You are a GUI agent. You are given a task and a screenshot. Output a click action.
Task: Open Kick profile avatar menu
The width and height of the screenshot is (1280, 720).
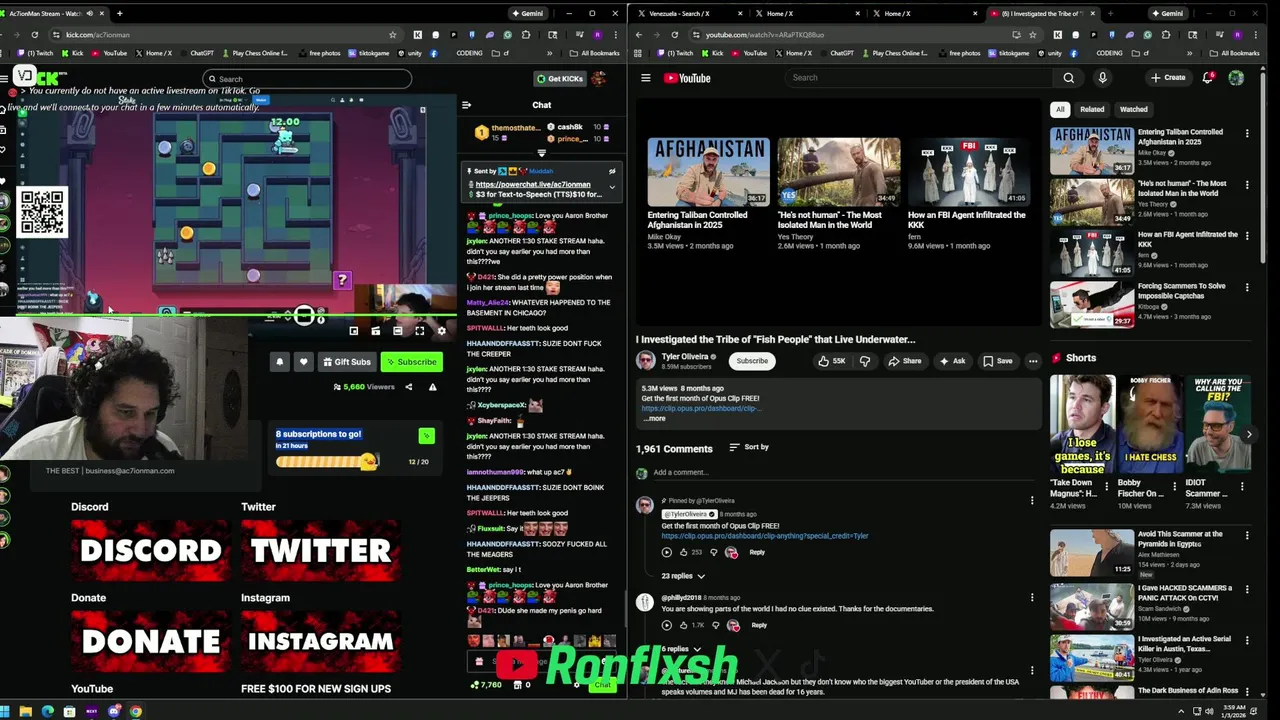pos(599,78)
